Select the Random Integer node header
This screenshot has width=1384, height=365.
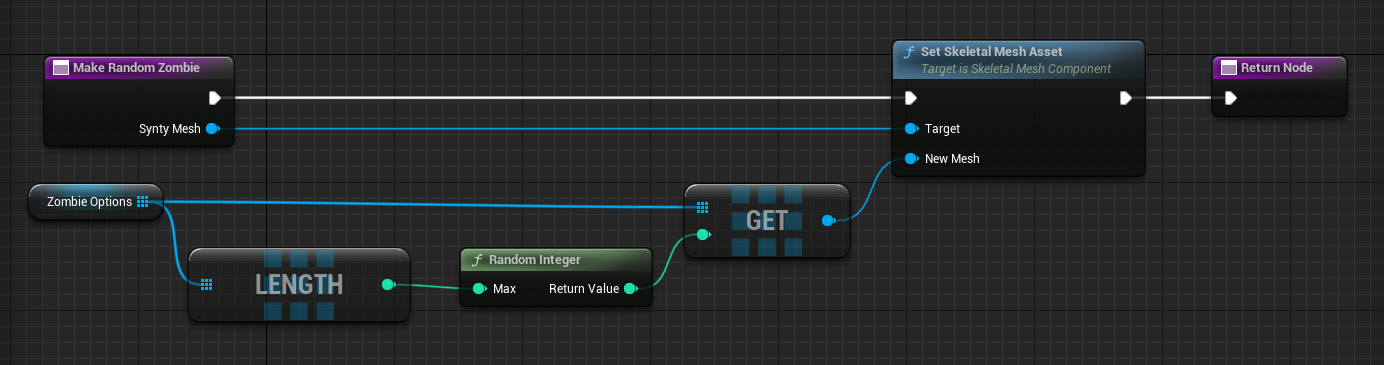(556, 260)
